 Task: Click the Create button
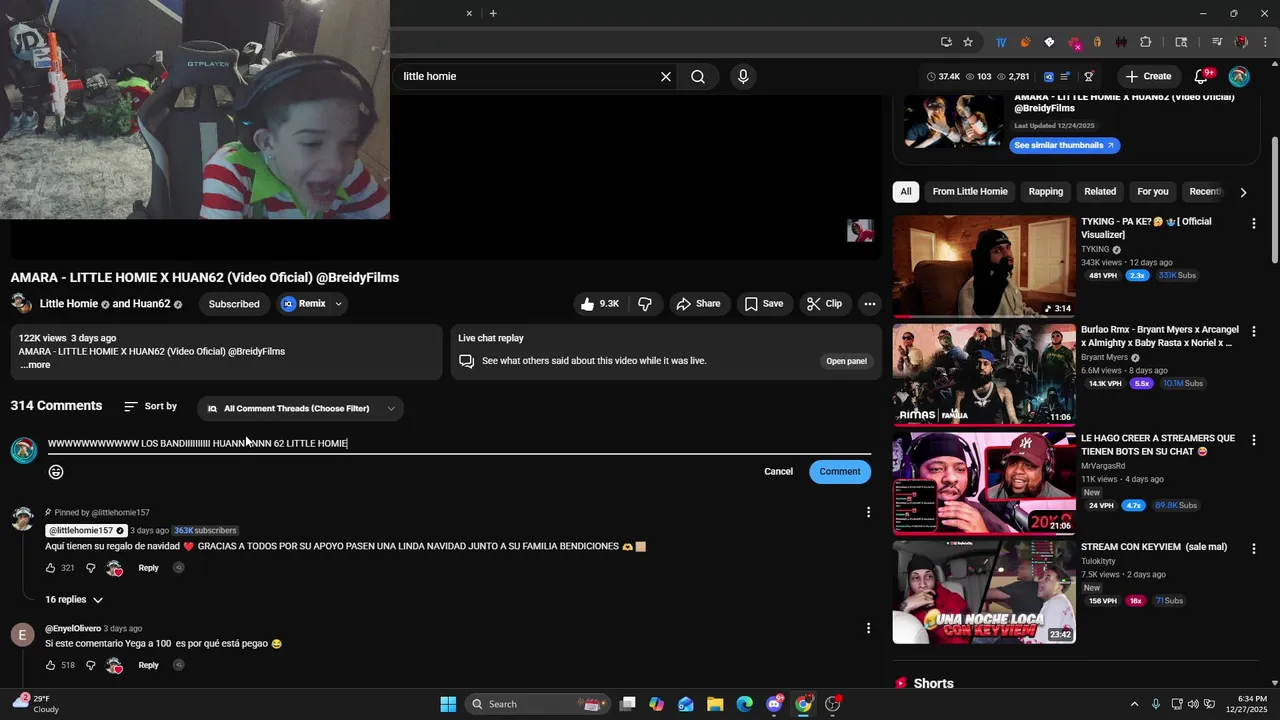point(1148,76)
